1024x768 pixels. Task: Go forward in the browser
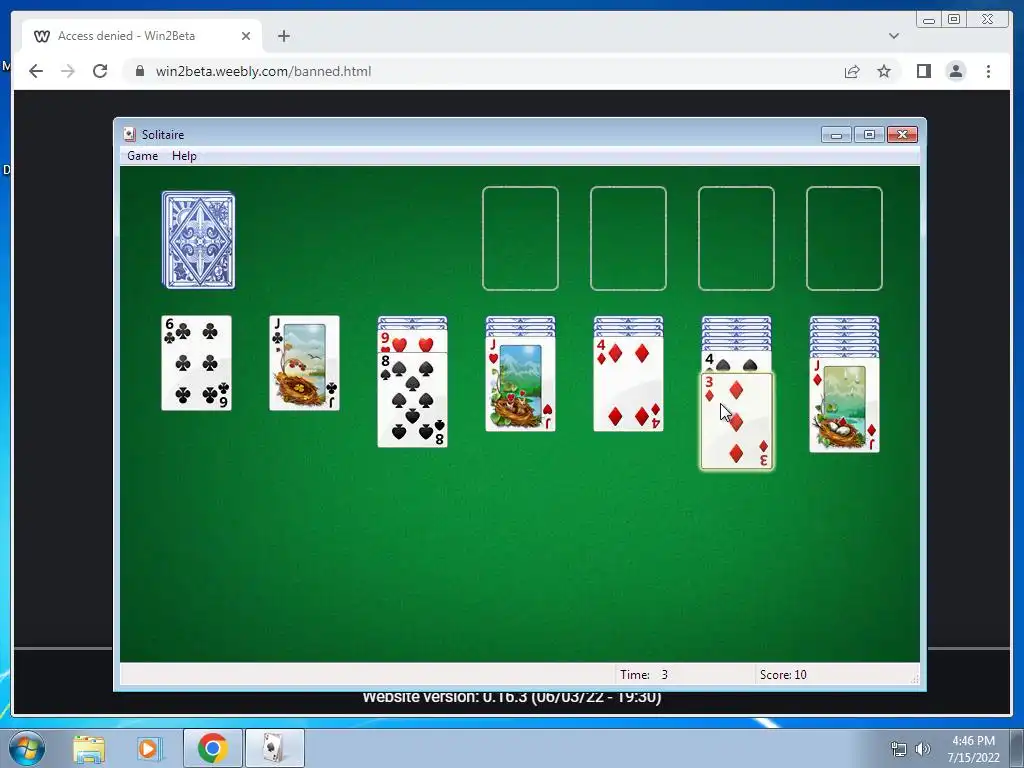(68, 71)
